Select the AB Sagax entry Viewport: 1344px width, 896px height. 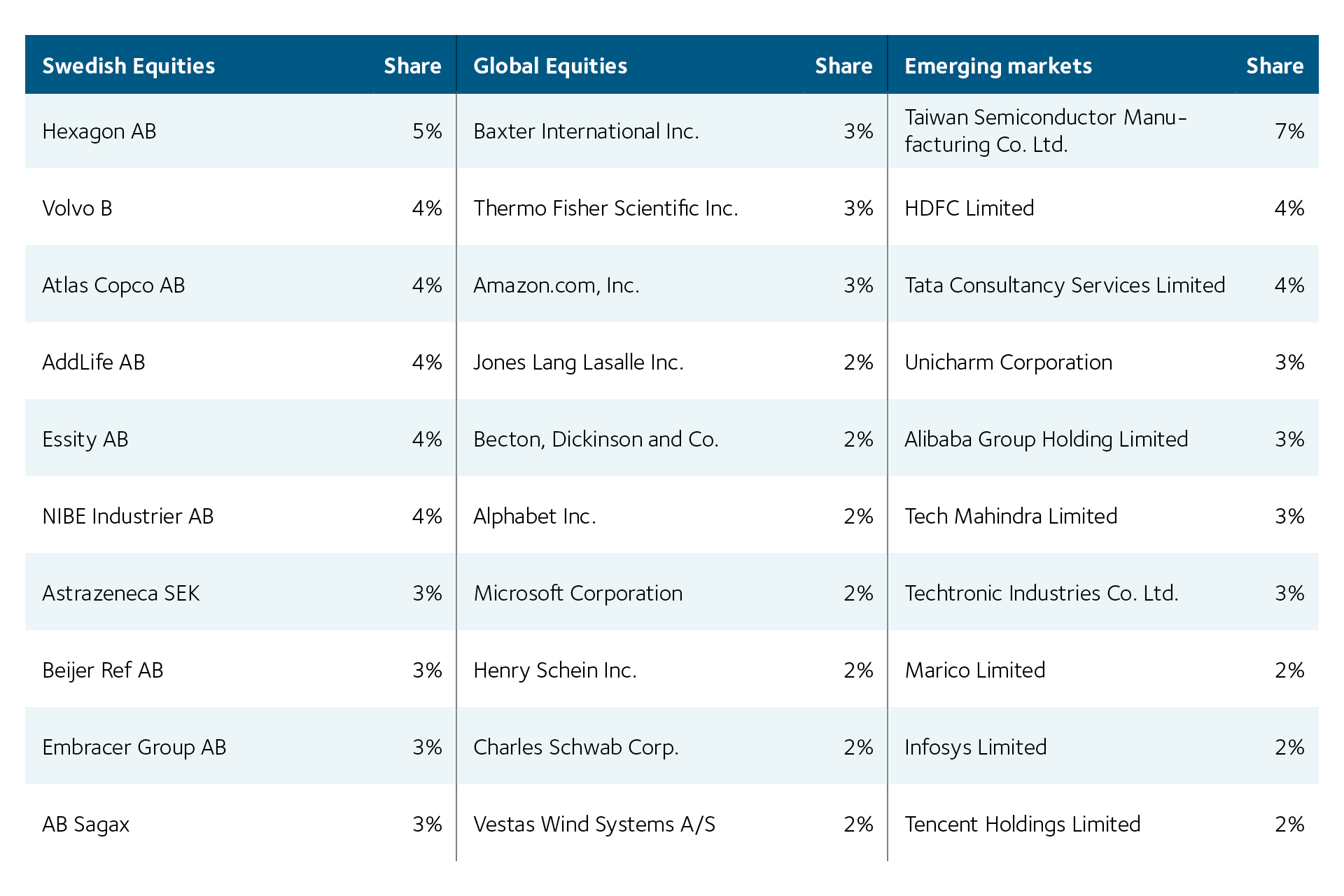[x=86, y=825]
